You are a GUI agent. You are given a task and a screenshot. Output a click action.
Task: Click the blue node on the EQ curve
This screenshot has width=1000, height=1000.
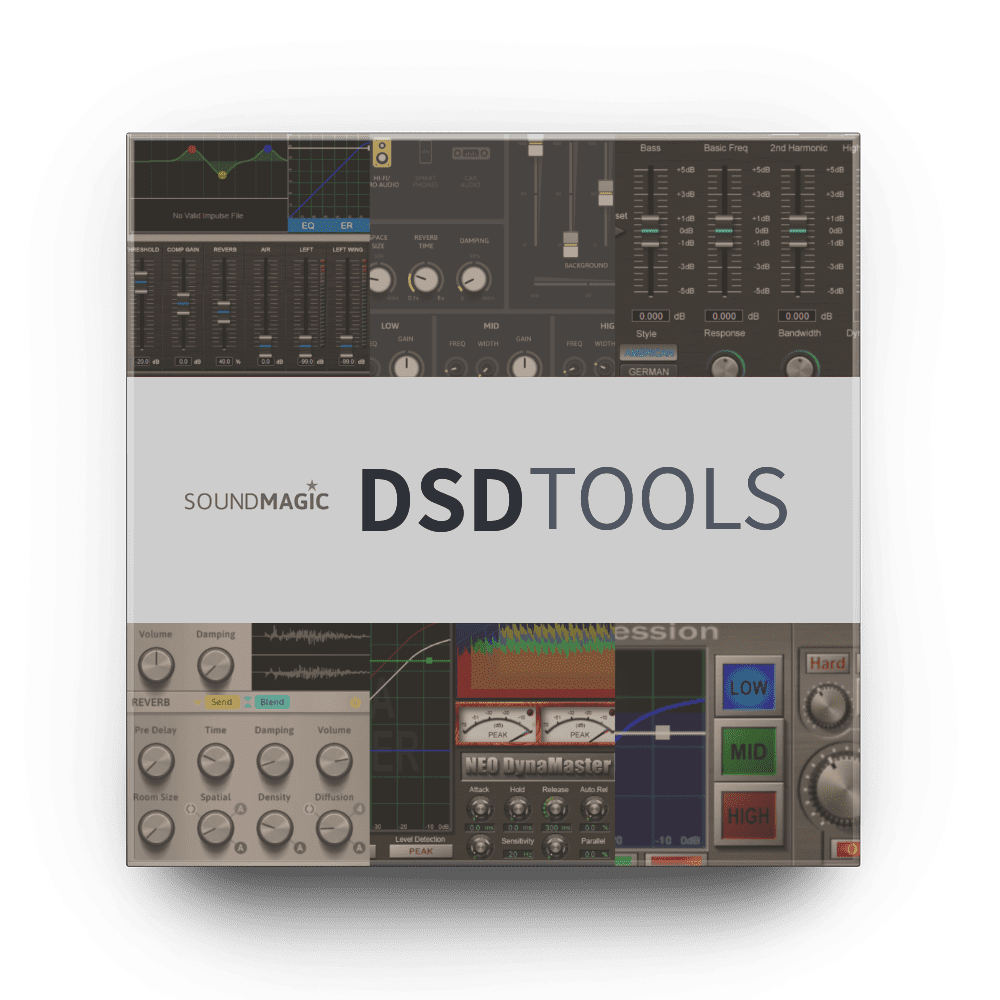[x=268, y=148]
